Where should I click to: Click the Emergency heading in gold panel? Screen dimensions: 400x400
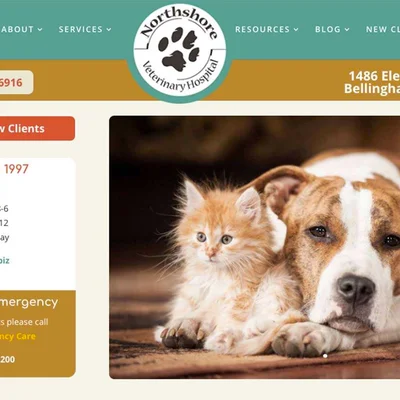(x=29, y=303)
